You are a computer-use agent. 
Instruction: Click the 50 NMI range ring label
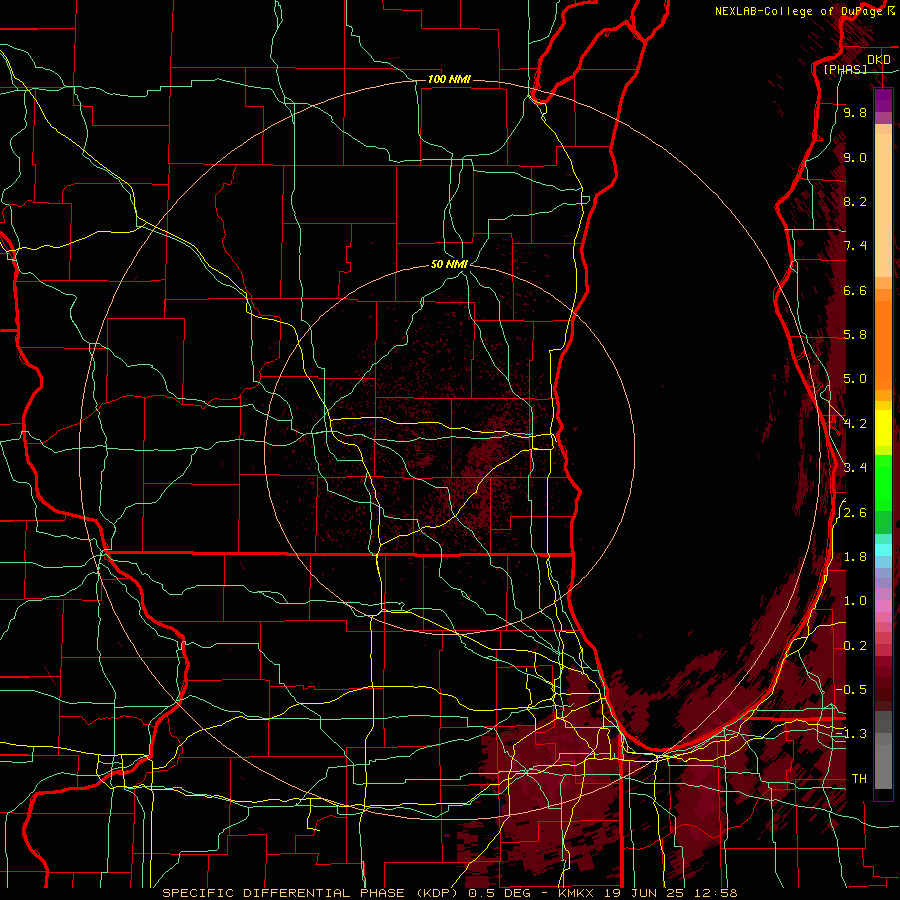point(449,265)
